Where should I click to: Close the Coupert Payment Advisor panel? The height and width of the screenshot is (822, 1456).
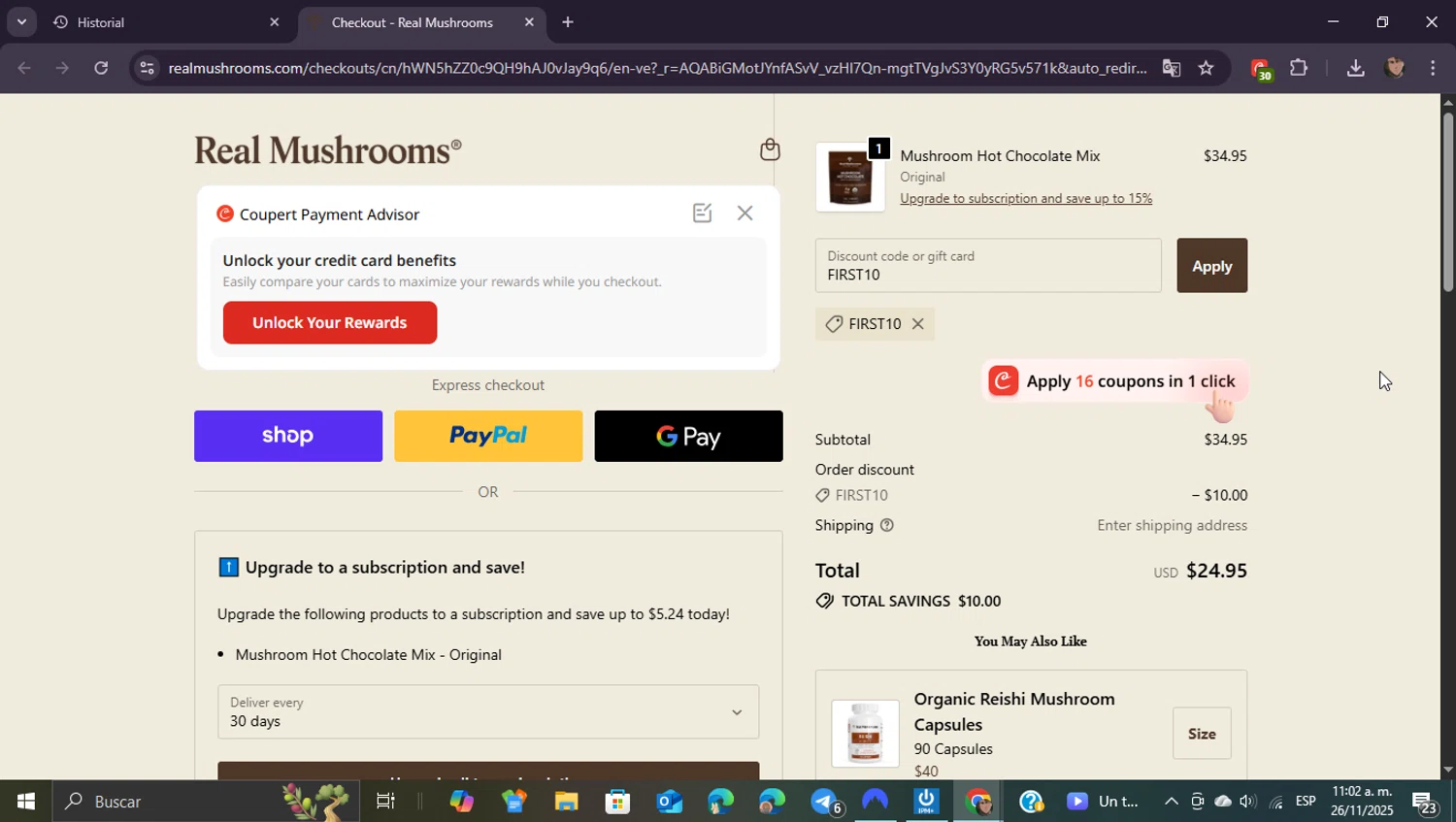[x=745, y=214]
